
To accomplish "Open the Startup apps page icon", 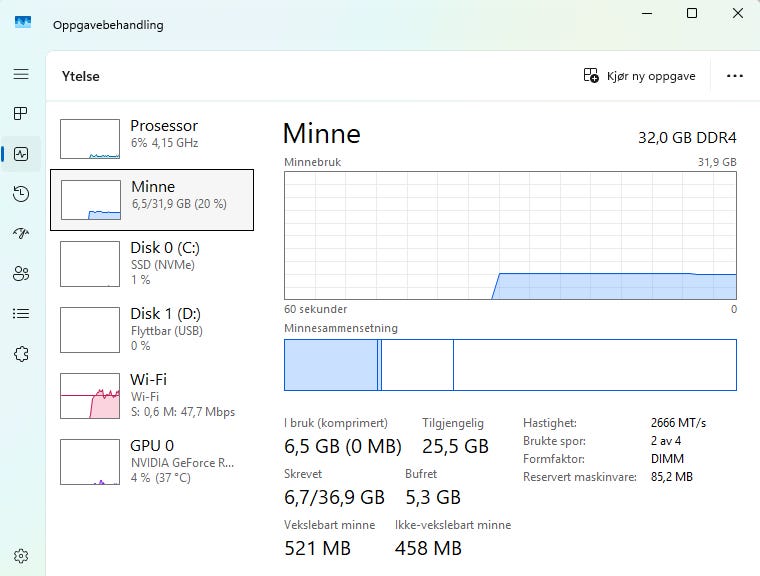I will tap(21, 234).
